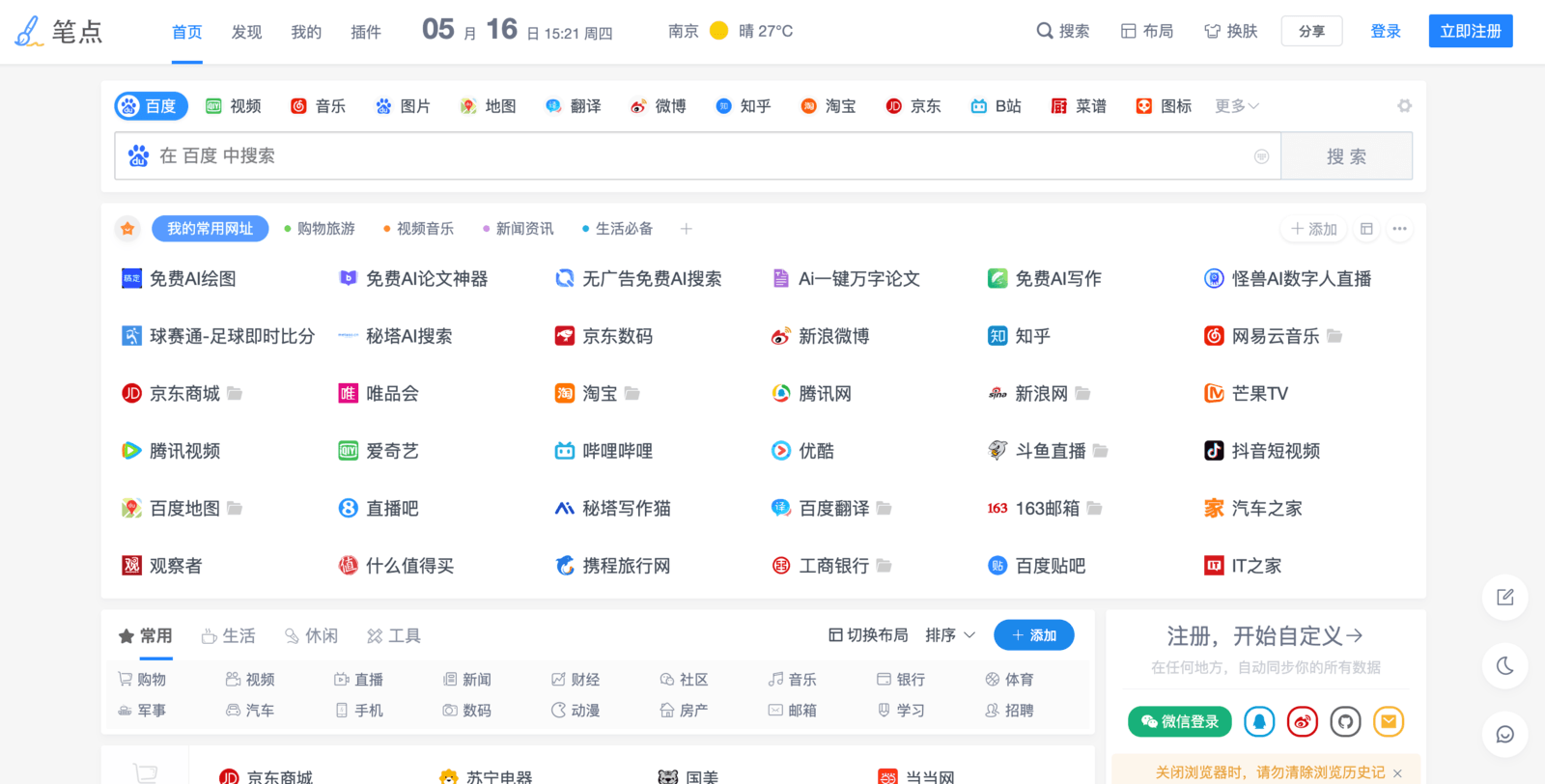Log in with email icon
The height and width of the screenshot is (784, 1545).
1389,721
